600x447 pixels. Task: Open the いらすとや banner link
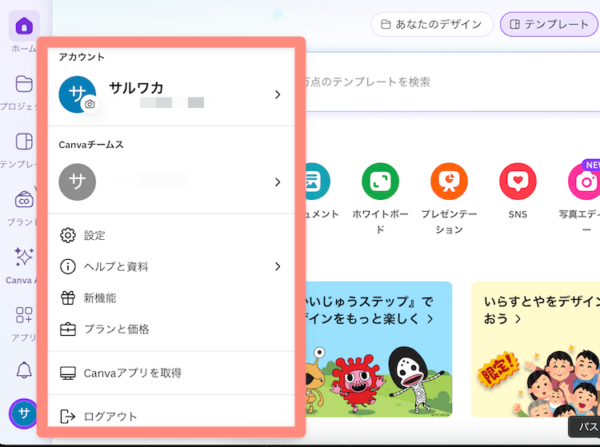click(x=542, y=310)
